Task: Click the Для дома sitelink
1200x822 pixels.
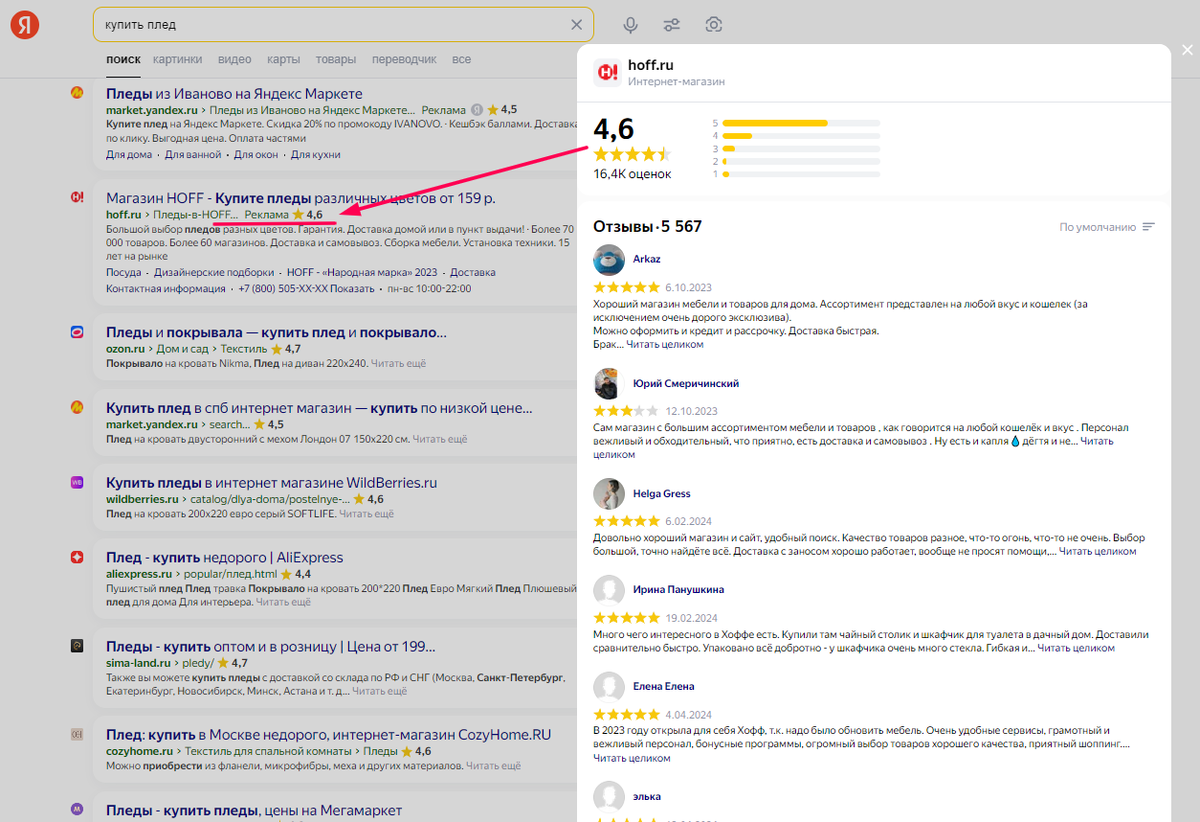Action: coord(129,155)
